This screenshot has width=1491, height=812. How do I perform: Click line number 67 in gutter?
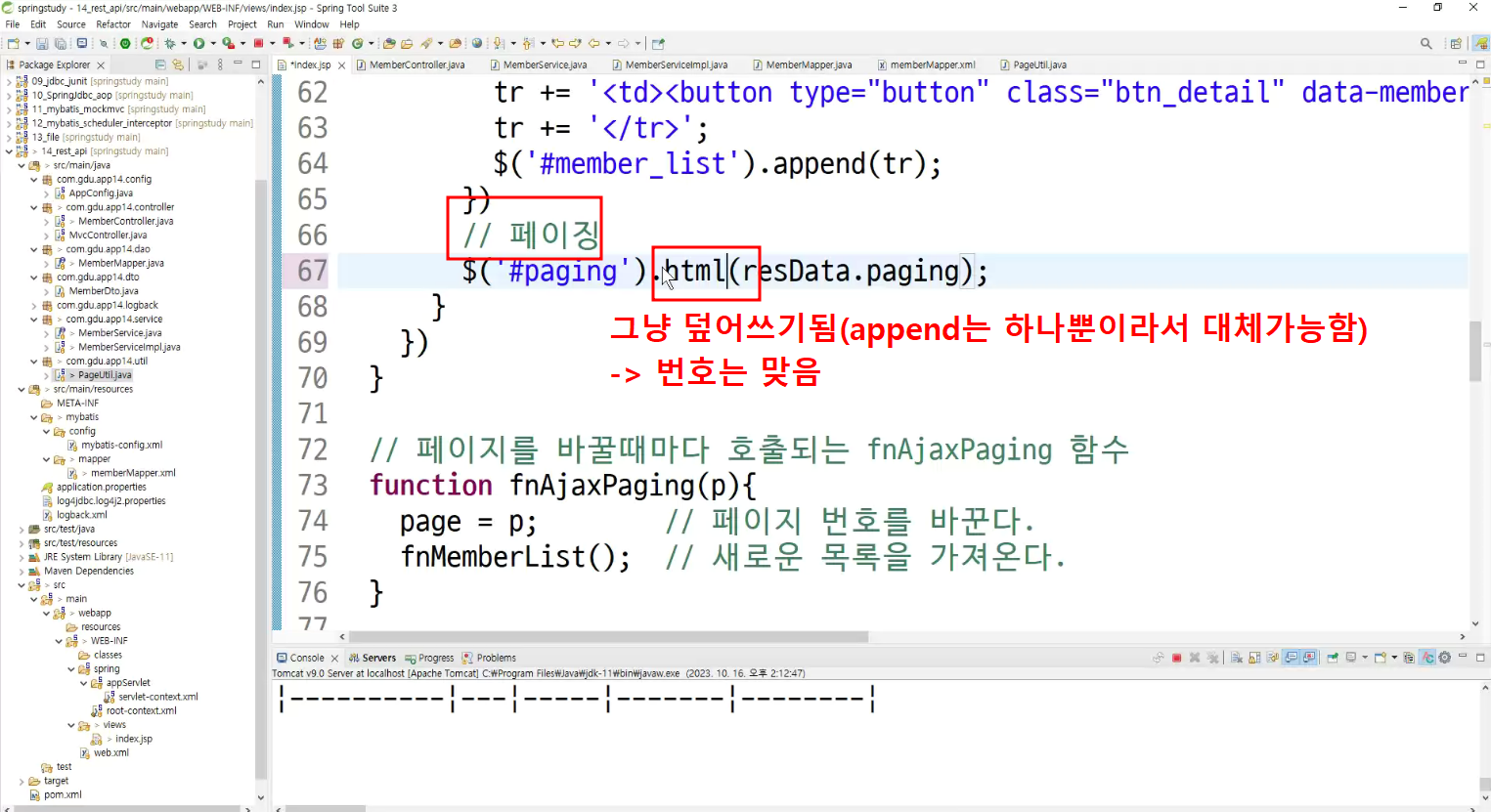pos(312,271)
